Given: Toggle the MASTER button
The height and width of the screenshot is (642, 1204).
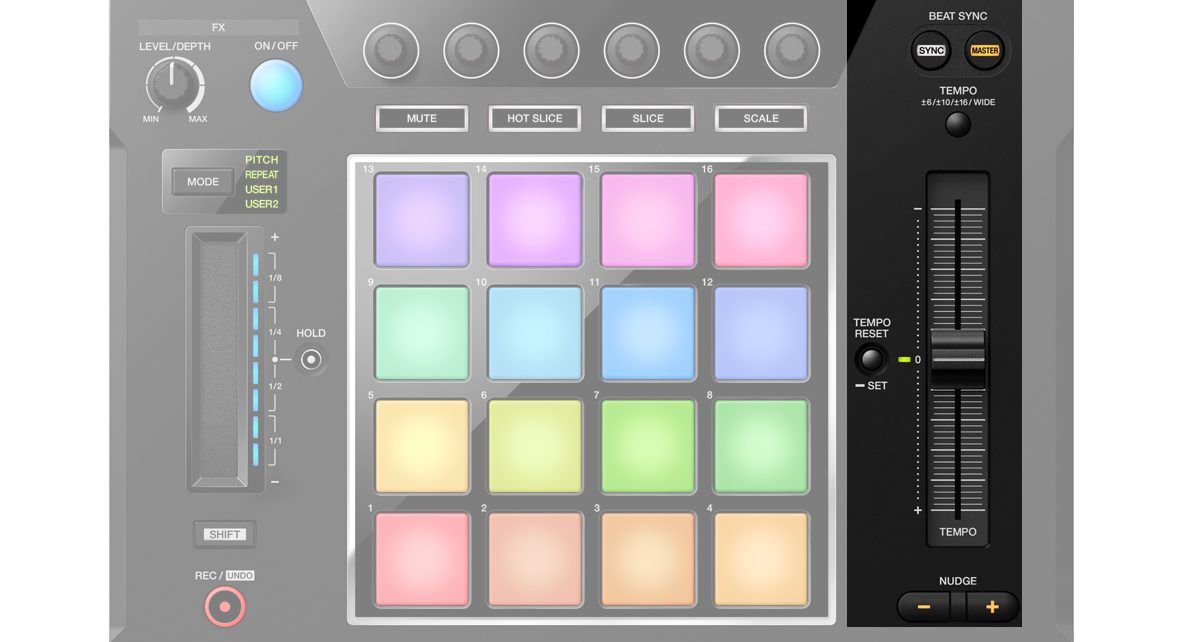Looking at the screenshot, I should pos(985,50).
